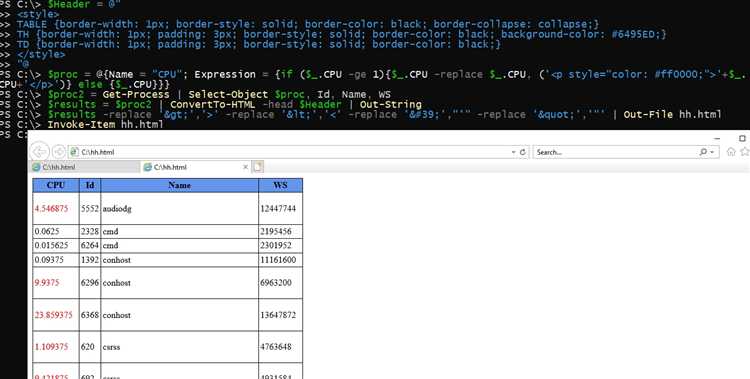The height and width of the screenshot is (379, 750).
Task: Select Id cell 5552
Action: pos(89,209)
